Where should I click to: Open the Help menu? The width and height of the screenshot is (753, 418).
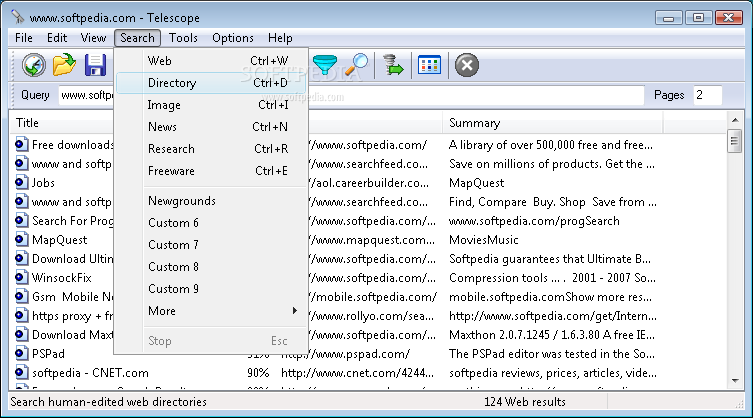tap(280, 37)
